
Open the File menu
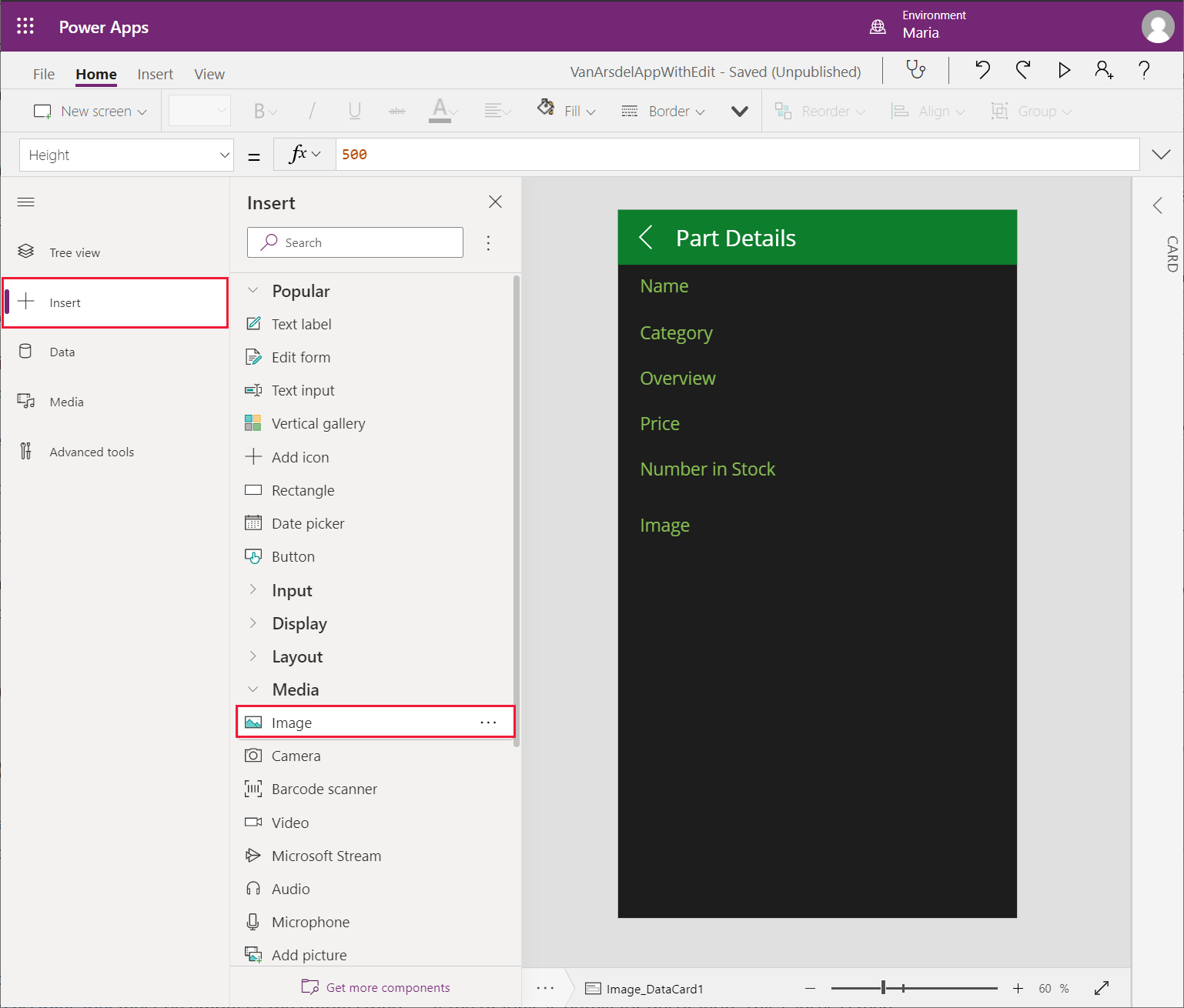click(x=44, y=74)
